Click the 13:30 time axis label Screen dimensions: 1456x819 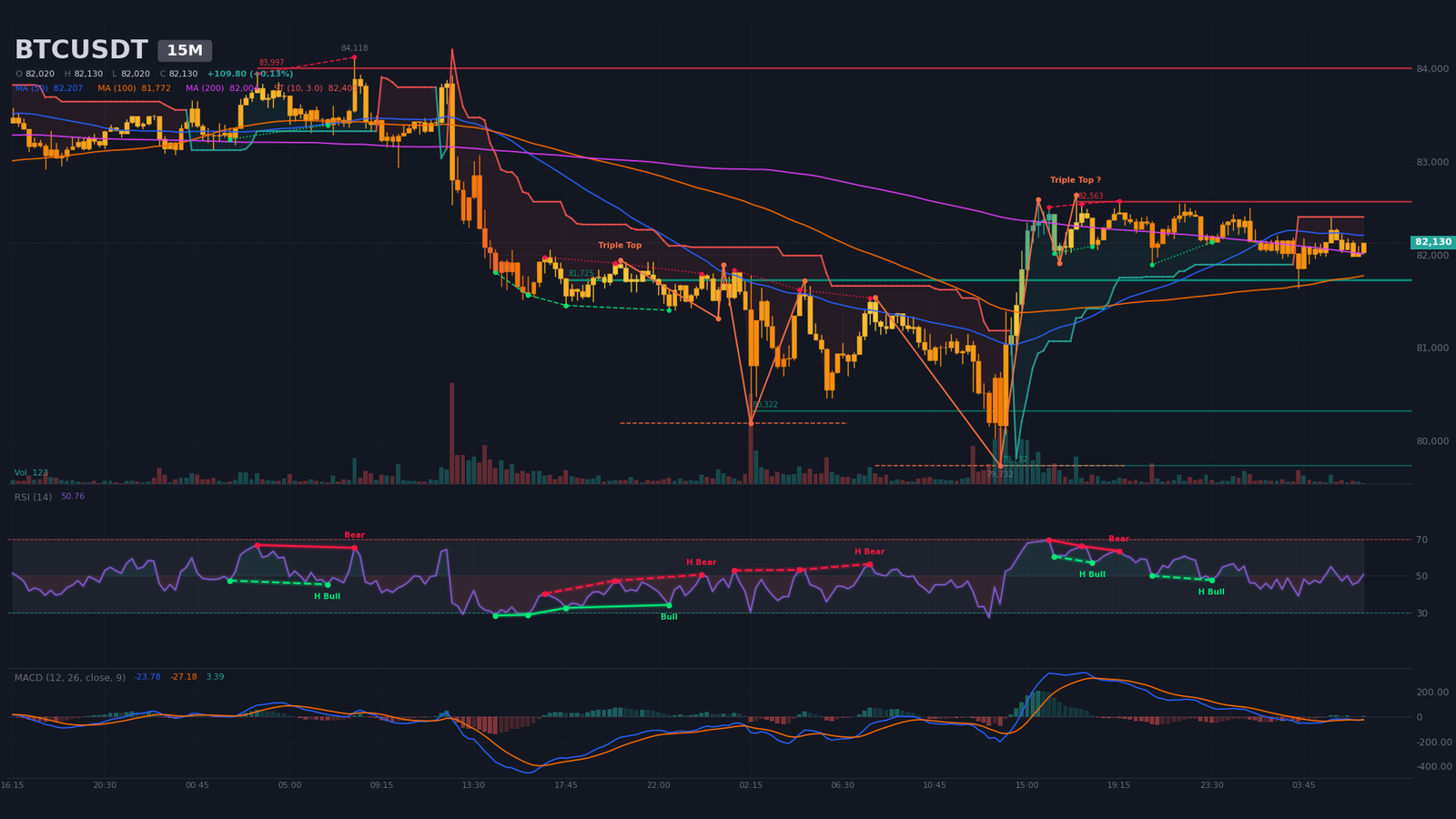[473, 785]
